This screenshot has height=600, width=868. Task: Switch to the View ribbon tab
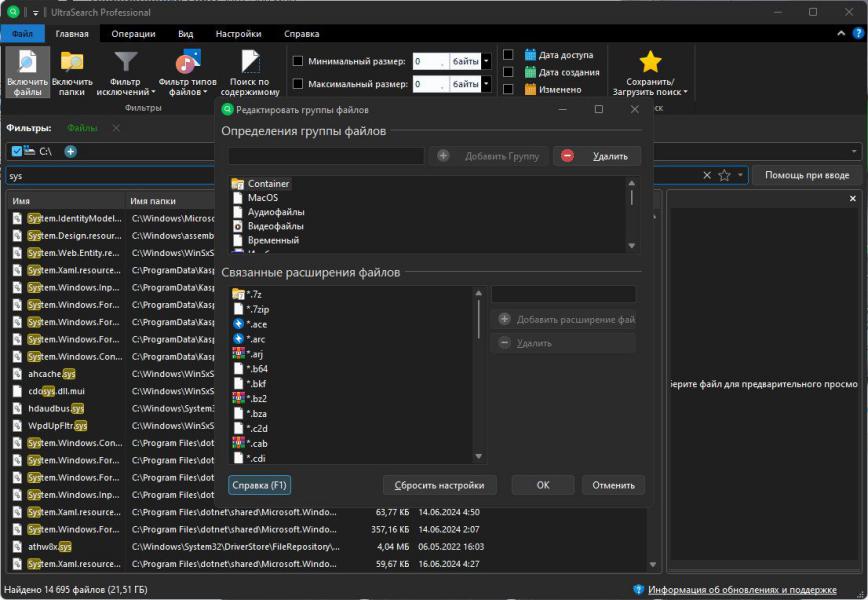coord(185,33)
